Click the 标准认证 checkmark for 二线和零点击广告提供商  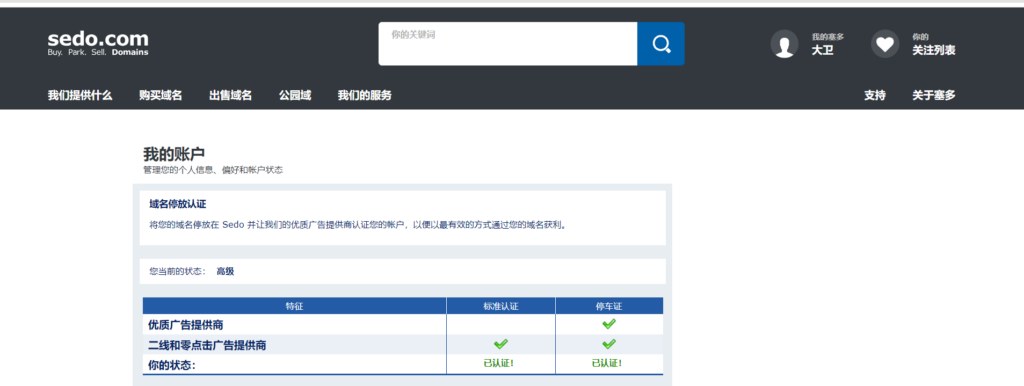[501, 344]
